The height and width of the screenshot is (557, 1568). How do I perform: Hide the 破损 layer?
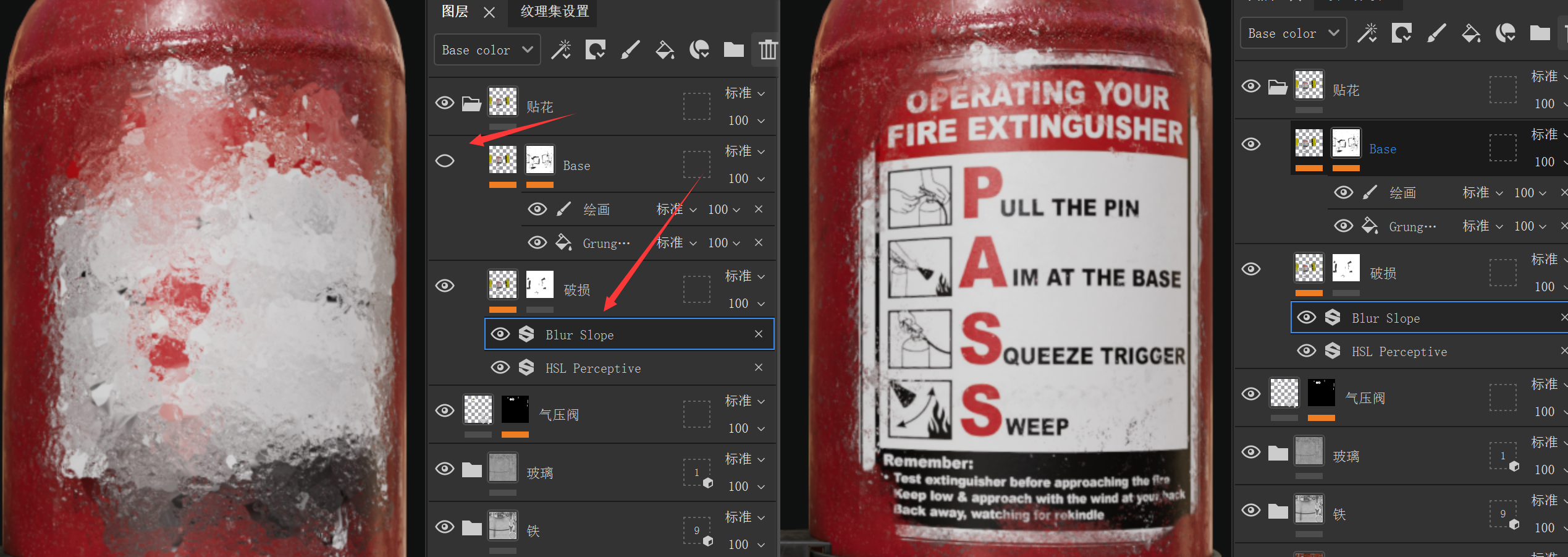point(445,286)
